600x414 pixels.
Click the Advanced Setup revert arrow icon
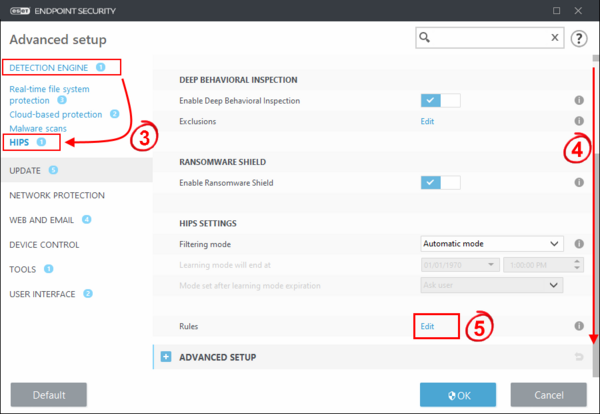coord(579,357)
